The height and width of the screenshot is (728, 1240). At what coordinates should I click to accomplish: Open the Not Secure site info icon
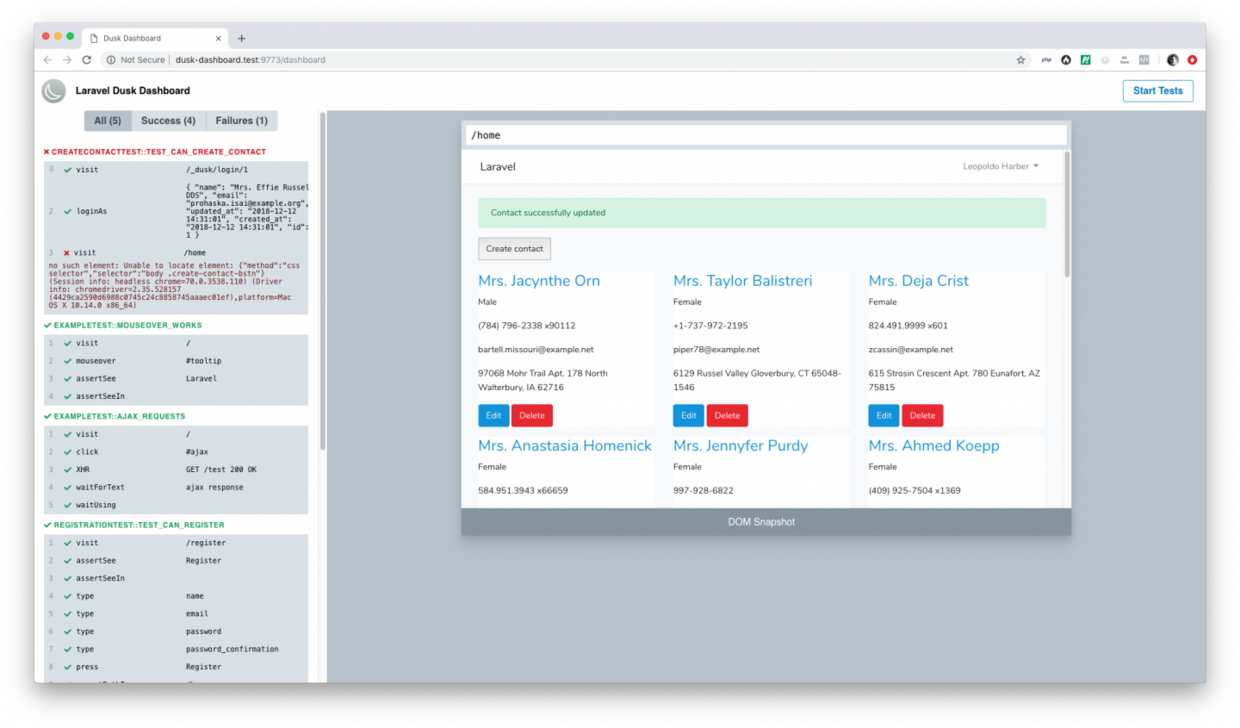[111, 60]
